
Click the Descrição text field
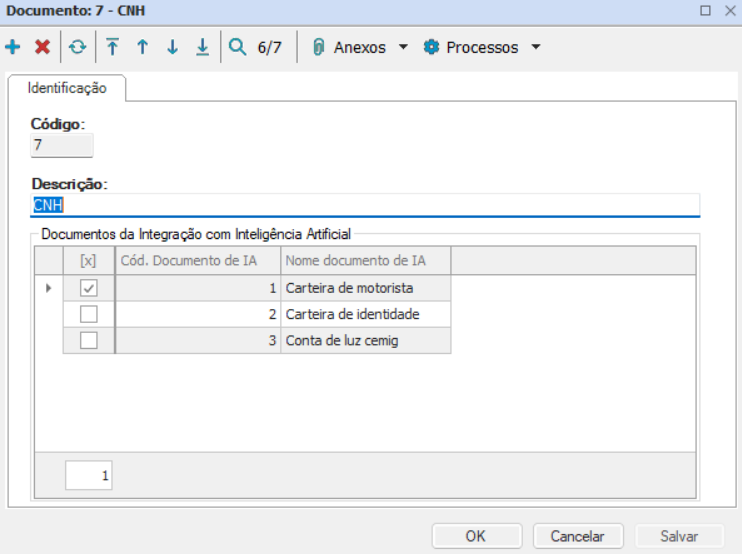pos(365,205)
